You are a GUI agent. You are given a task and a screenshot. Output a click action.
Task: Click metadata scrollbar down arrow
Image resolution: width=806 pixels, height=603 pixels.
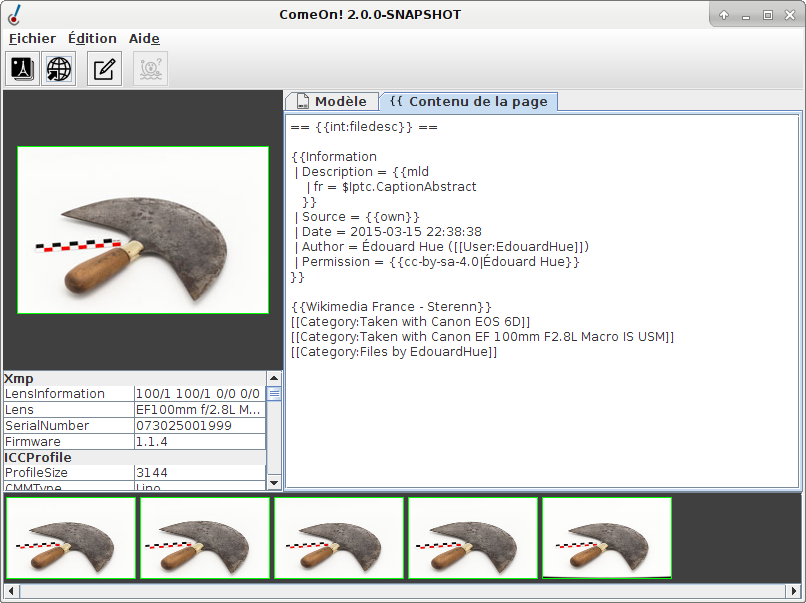(274, 483)
